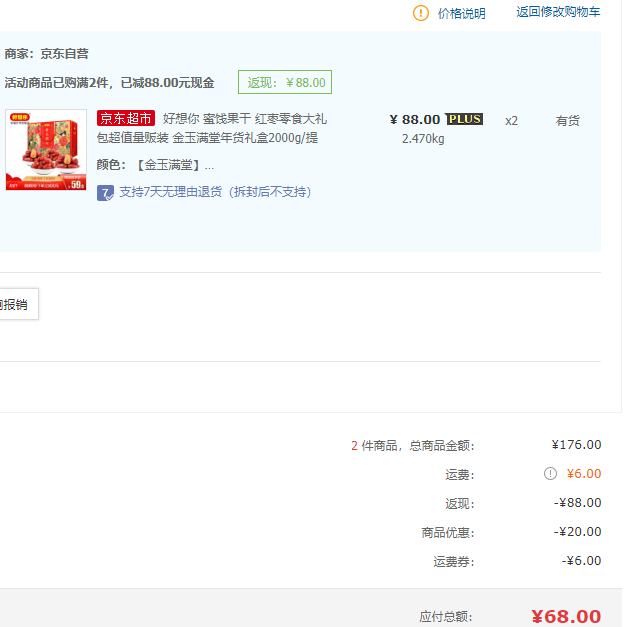
Task: Click the 有货 stock status
Action: click(567, 120)
